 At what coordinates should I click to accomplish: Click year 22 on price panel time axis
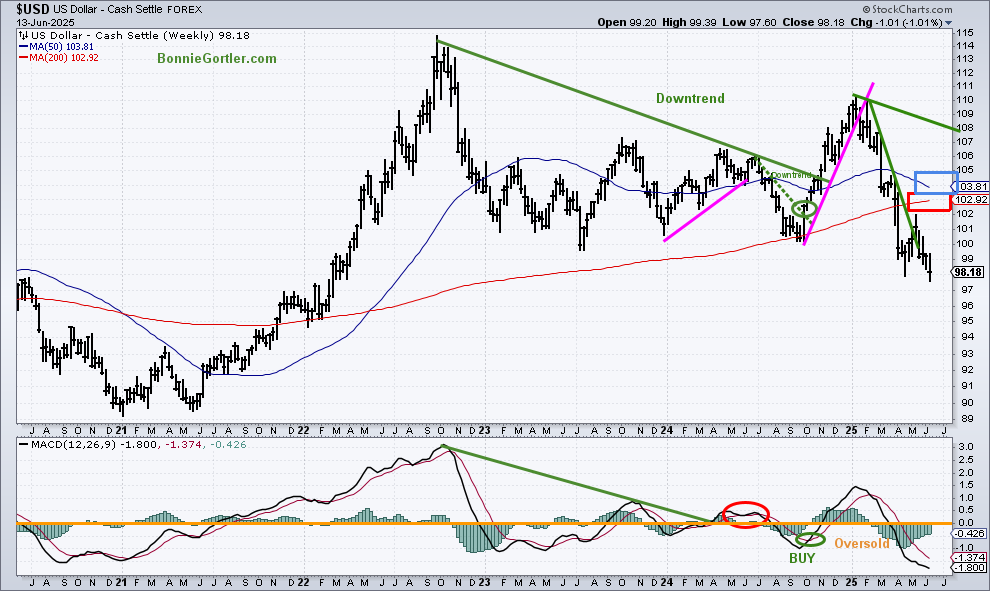tap(303, 431)
